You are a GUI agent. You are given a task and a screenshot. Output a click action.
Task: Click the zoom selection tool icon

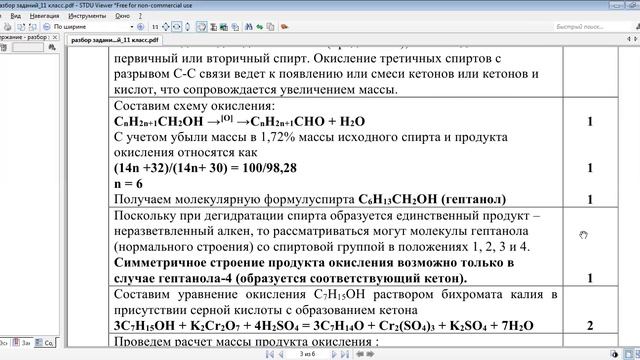point(235,27)
